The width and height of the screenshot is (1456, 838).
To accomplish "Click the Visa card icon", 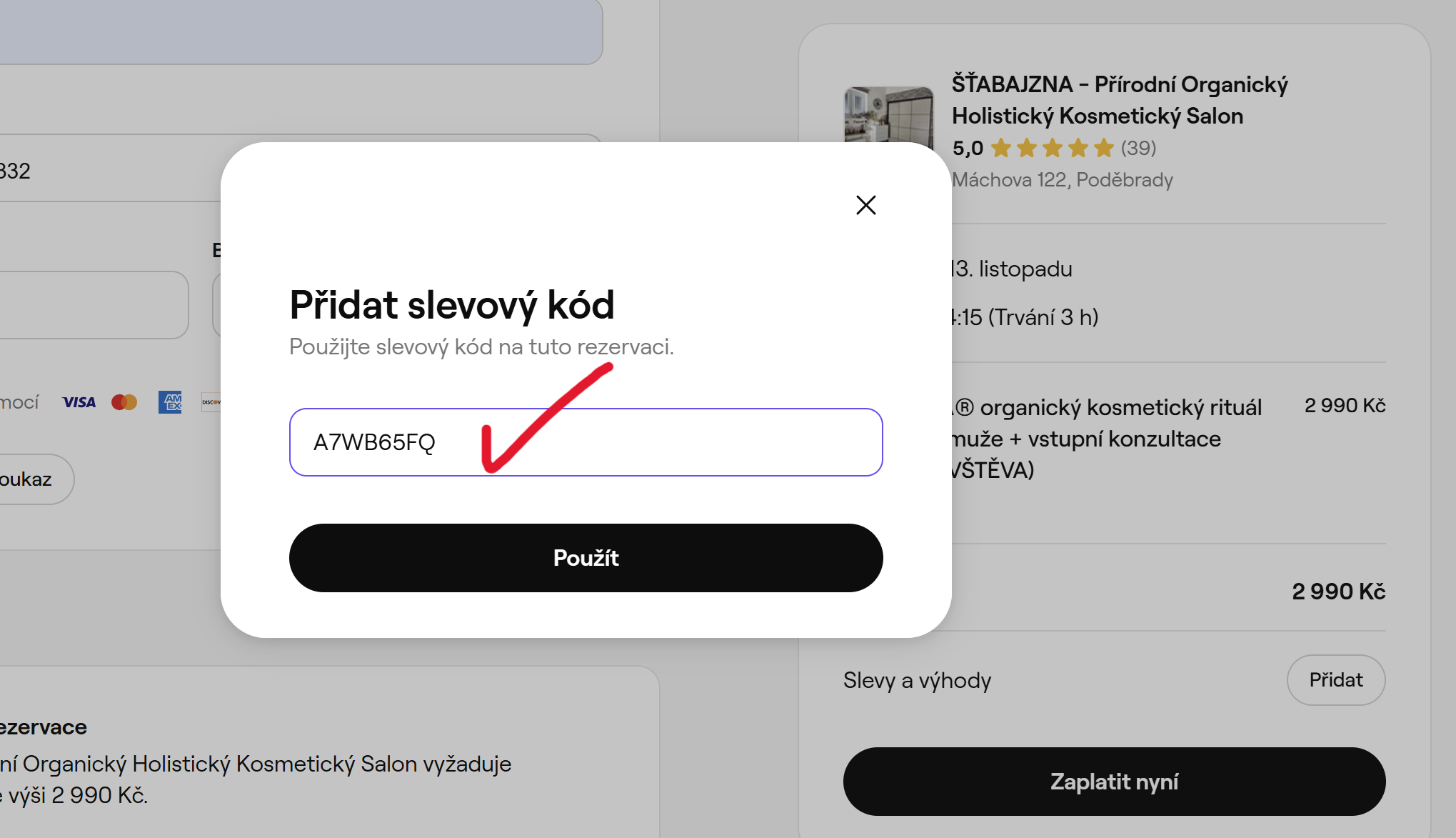I will (79, 402).
